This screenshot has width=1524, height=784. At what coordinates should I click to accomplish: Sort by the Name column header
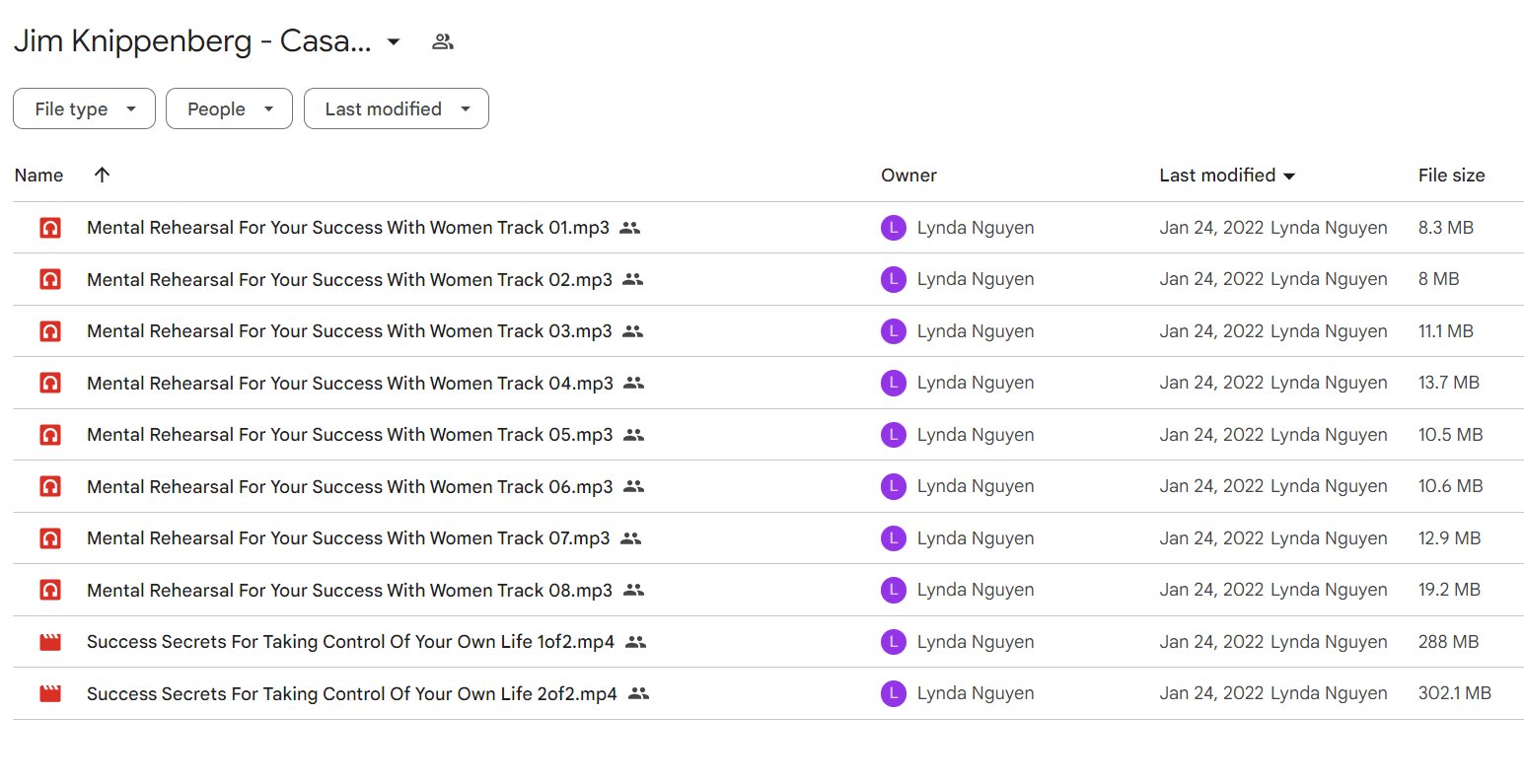click(39, 176)
